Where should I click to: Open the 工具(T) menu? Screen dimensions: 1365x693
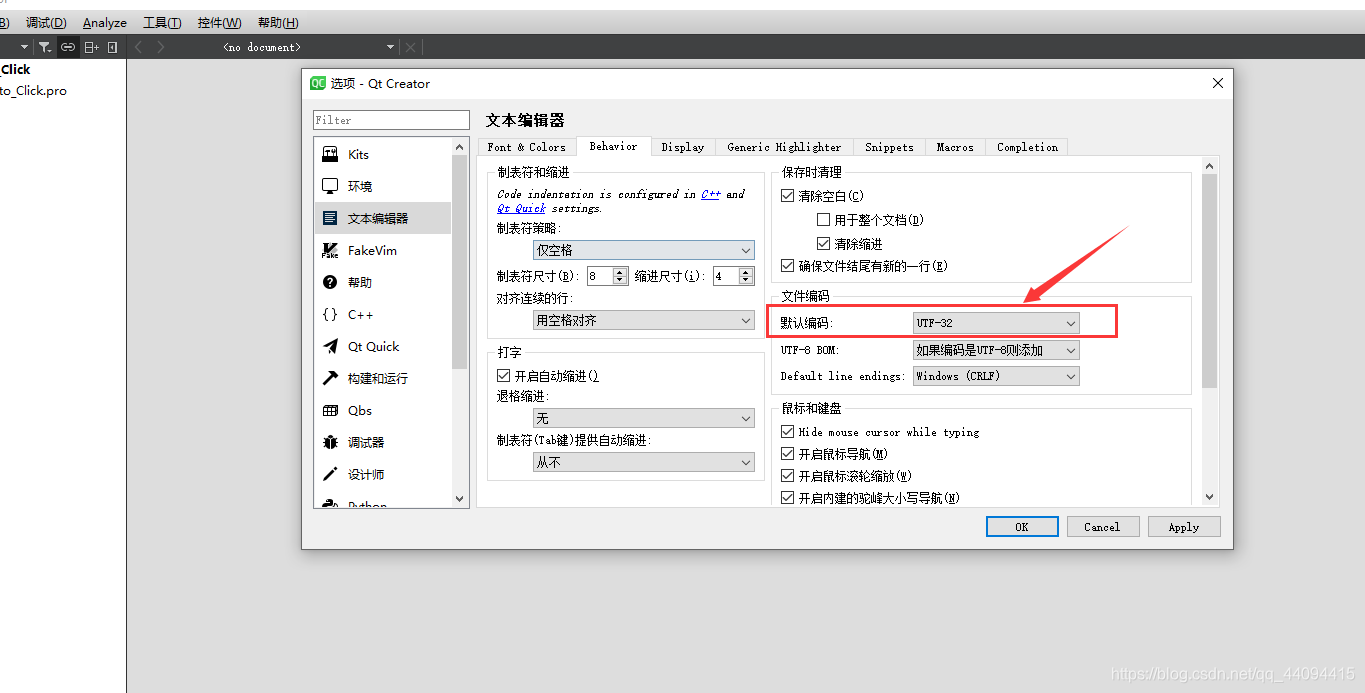(x=162, y=23)
